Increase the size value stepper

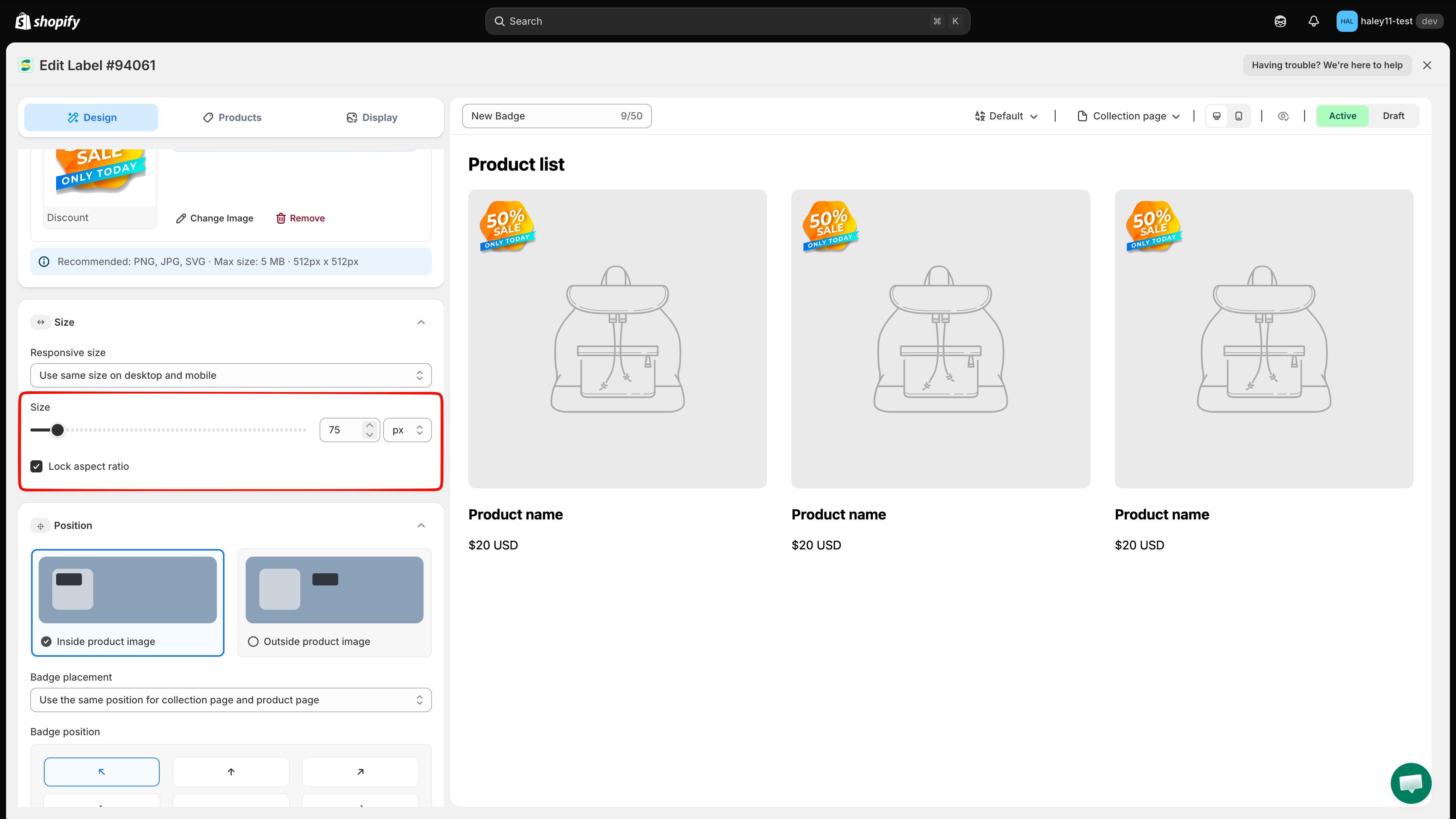369,425
